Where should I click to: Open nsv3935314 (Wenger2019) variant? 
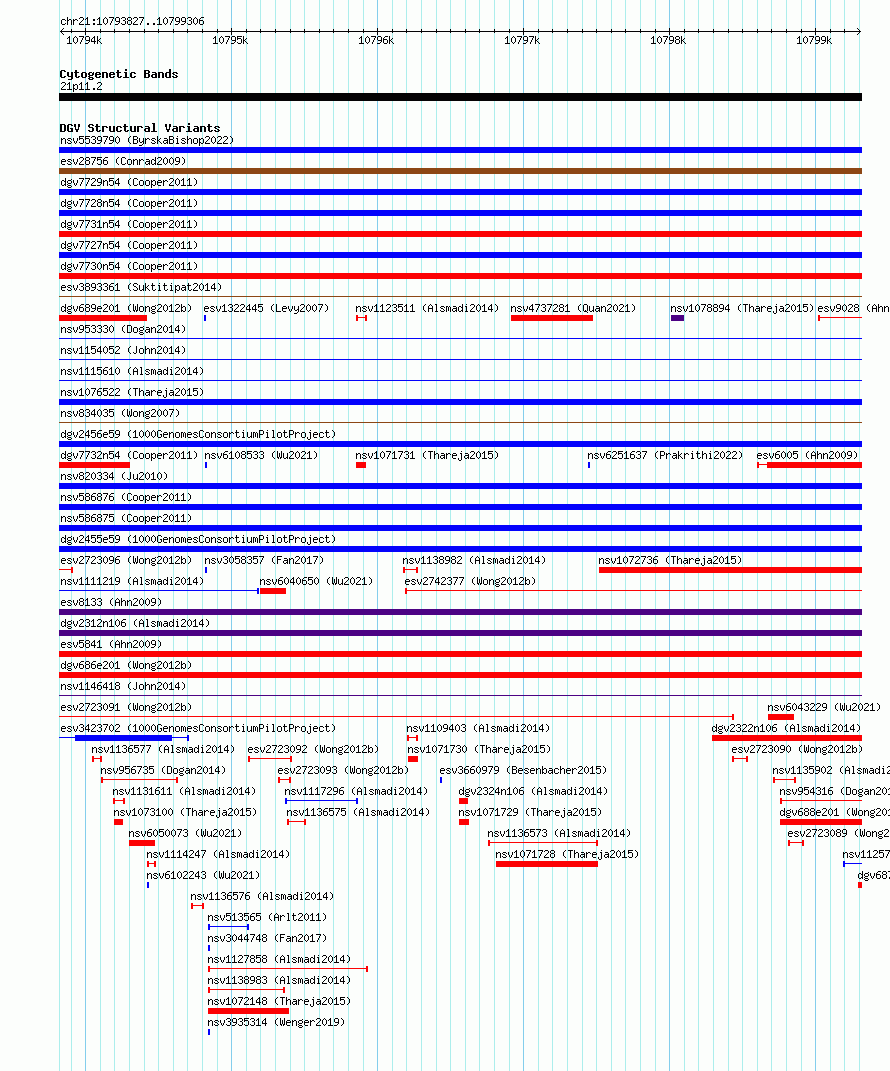point(276,1023)
